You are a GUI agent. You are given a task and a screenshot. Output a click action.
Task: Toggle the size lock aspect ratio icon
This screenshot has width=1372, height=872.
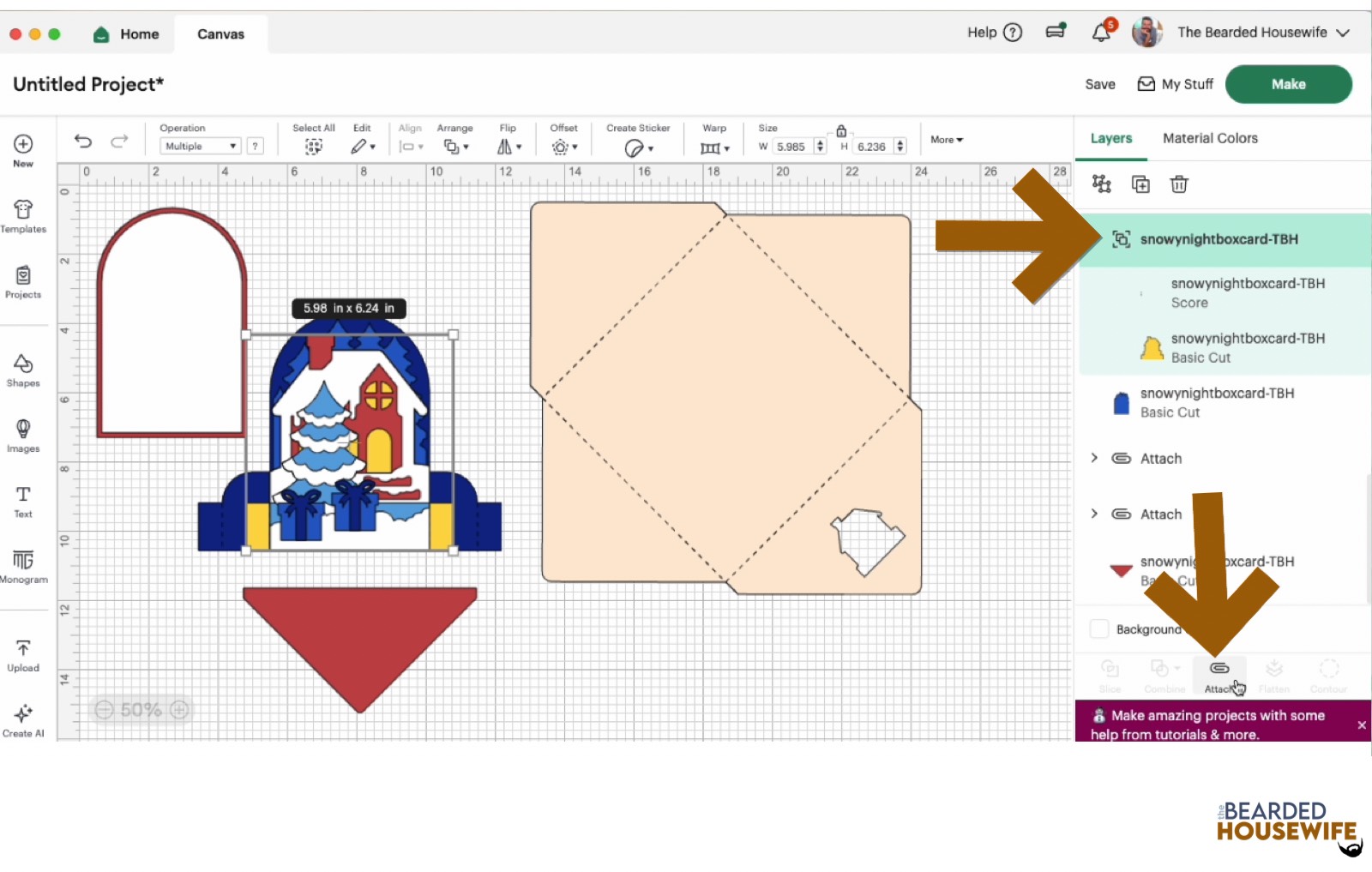(x=841, y=131)
